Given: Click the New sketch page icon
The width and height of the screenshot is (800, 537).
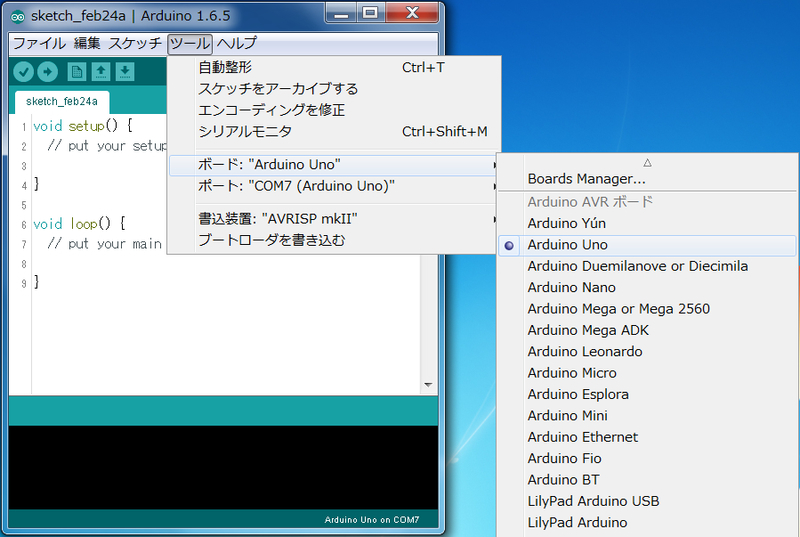Looking at the screenshot, I should pos(77,72).
